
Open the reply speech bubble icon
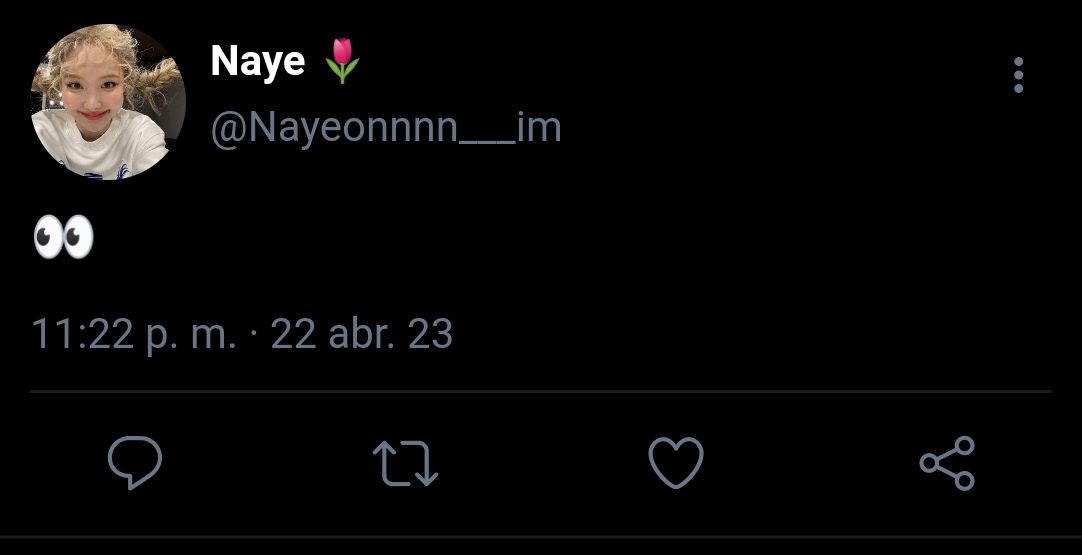pos(135,462)
